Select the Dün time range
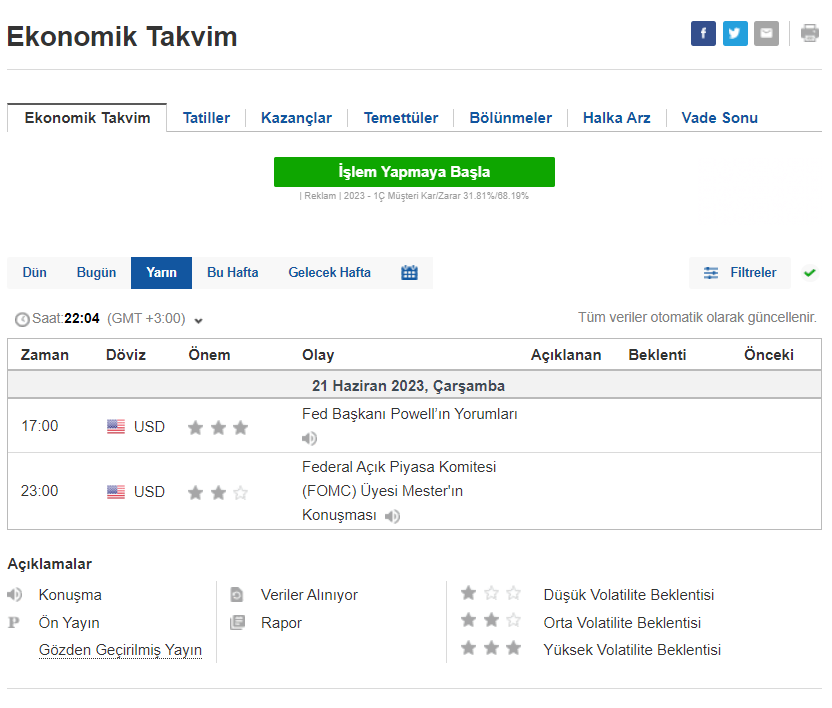This screenshot has width=832, height=708. [x=35, y=273]
